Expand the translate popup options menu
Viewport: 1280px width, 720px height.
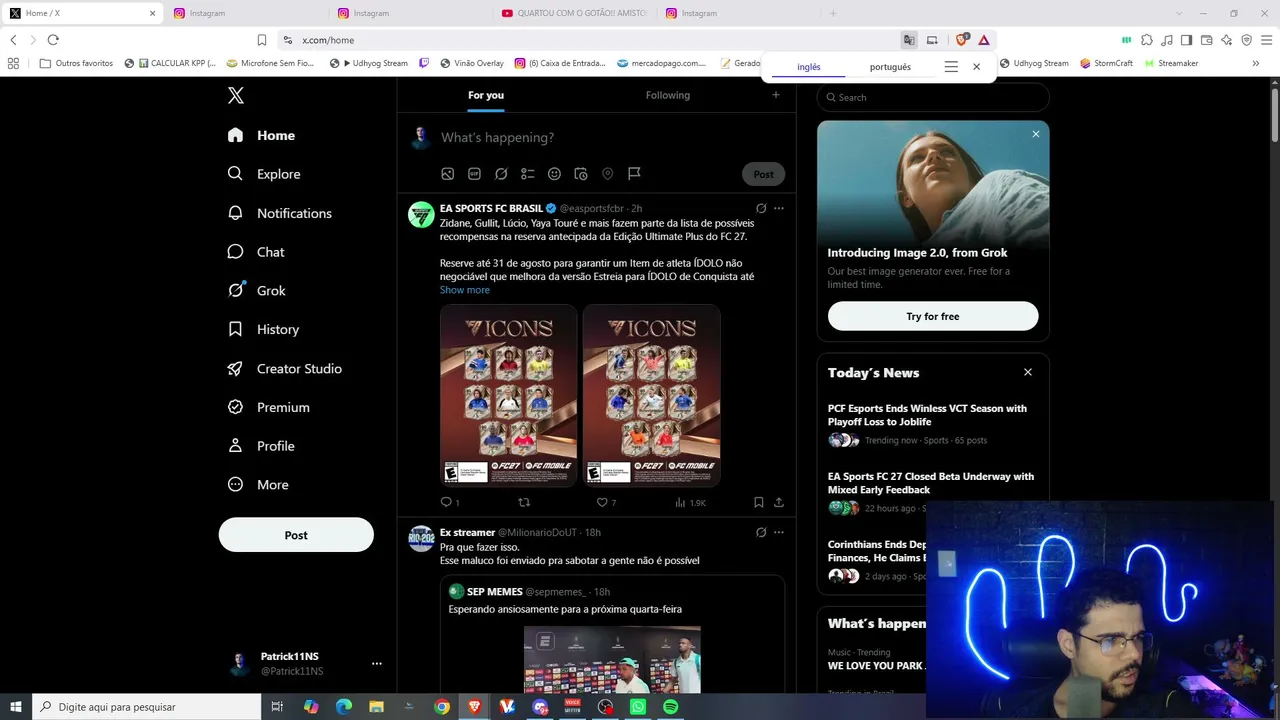coord(951,67)
